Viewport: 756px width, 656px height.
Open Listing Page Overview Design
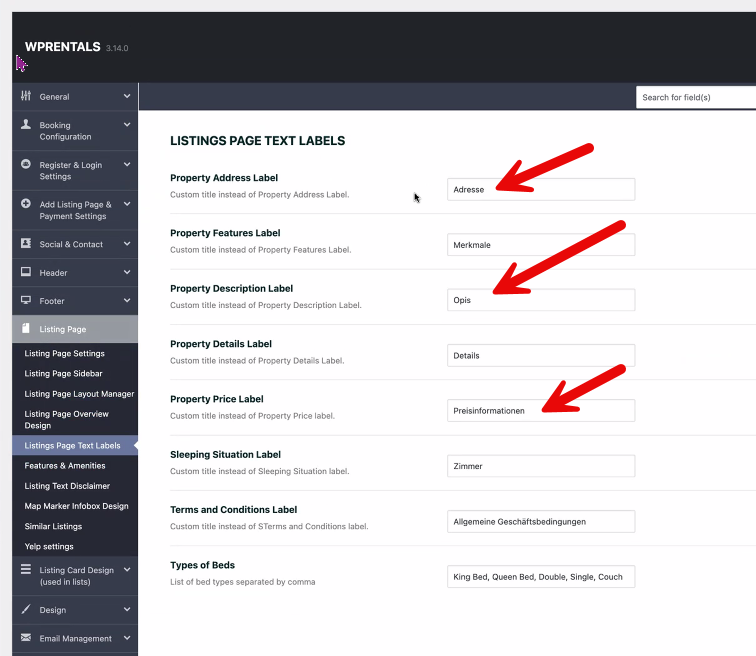tap(67, 419)
